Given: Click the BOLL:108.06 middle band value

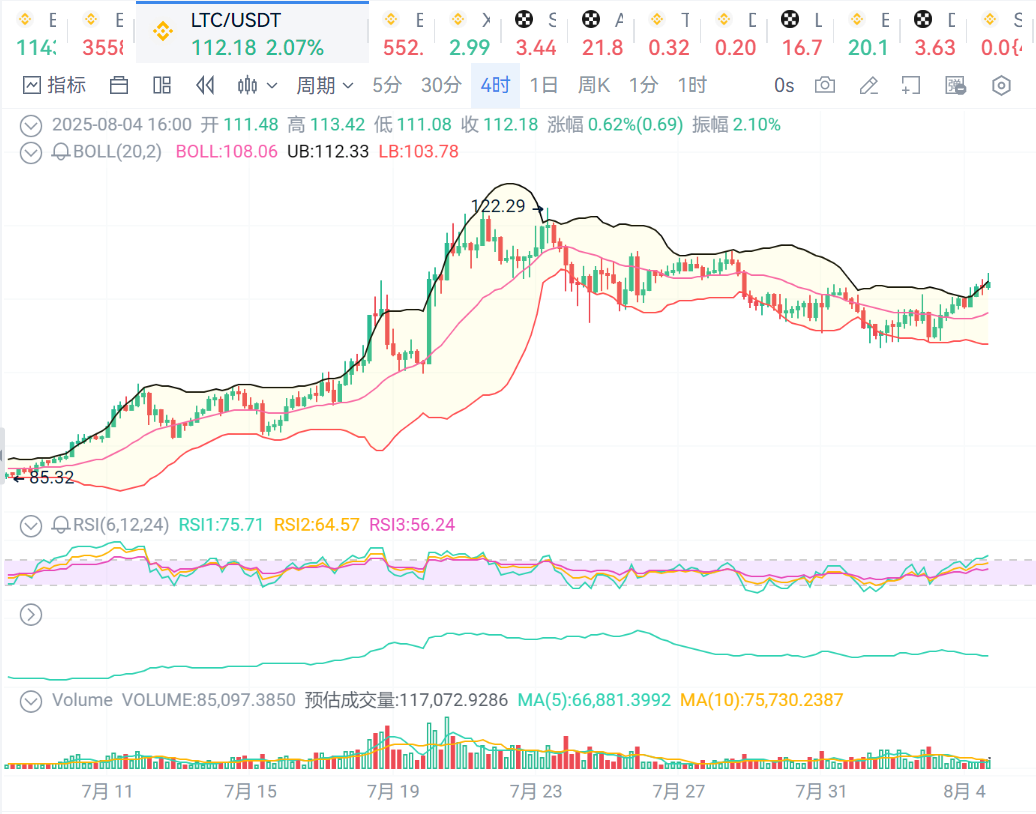Looking at the screenshot, I should [227, 152].
